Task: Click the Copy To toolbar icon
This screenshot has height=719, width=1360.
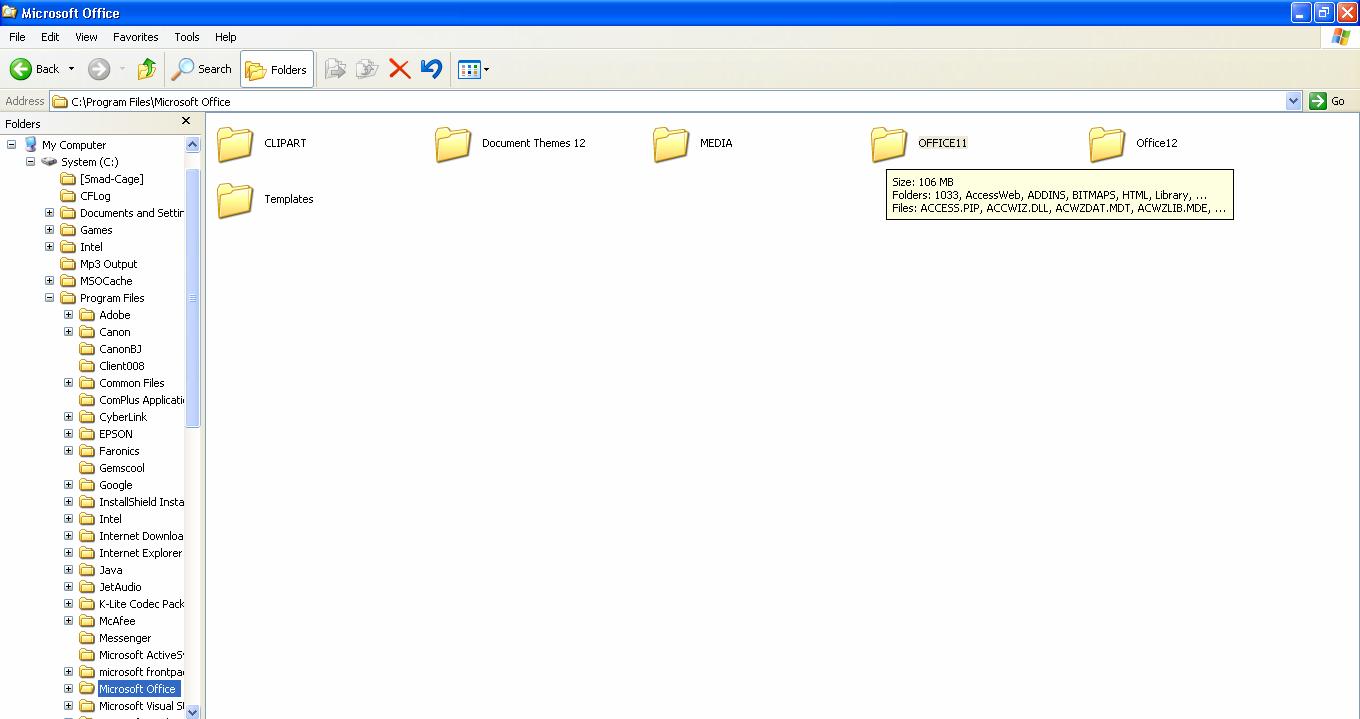Action: coord(367,69)
